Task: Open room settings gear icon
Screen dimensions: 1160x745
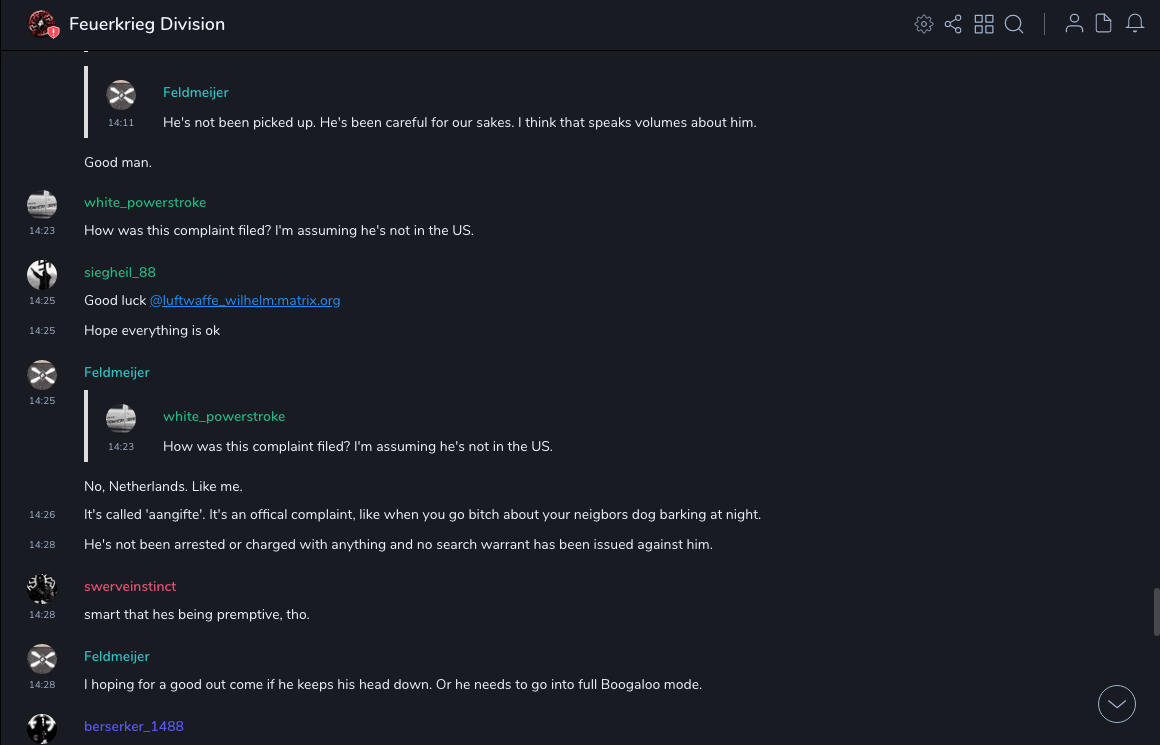Action: 924,24
